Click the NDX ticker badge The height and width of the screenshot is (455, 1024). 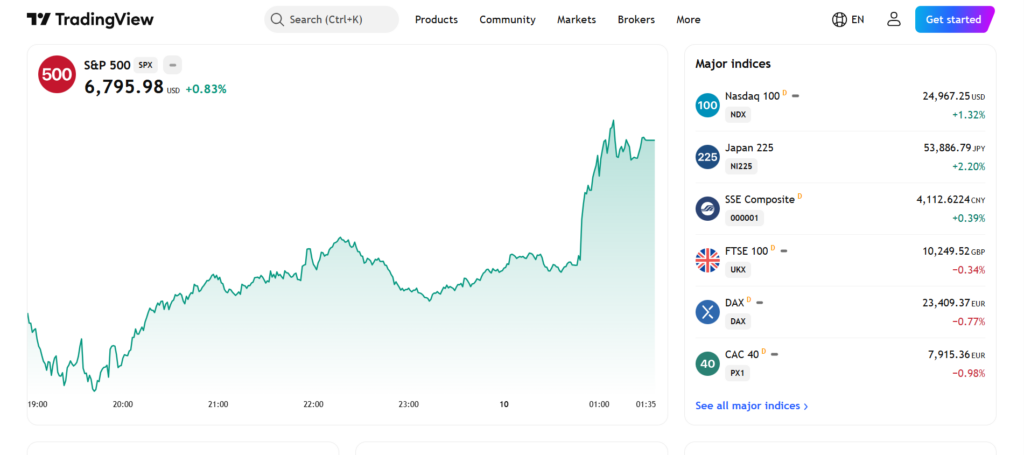pyautogui.click(x=739, y=115)
